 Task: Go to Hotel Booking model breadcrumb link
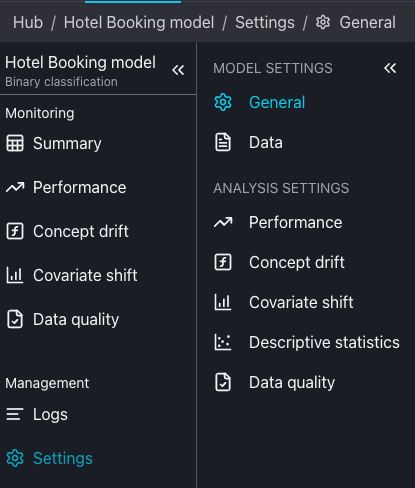pyautogui.click(x=139, y=23)
